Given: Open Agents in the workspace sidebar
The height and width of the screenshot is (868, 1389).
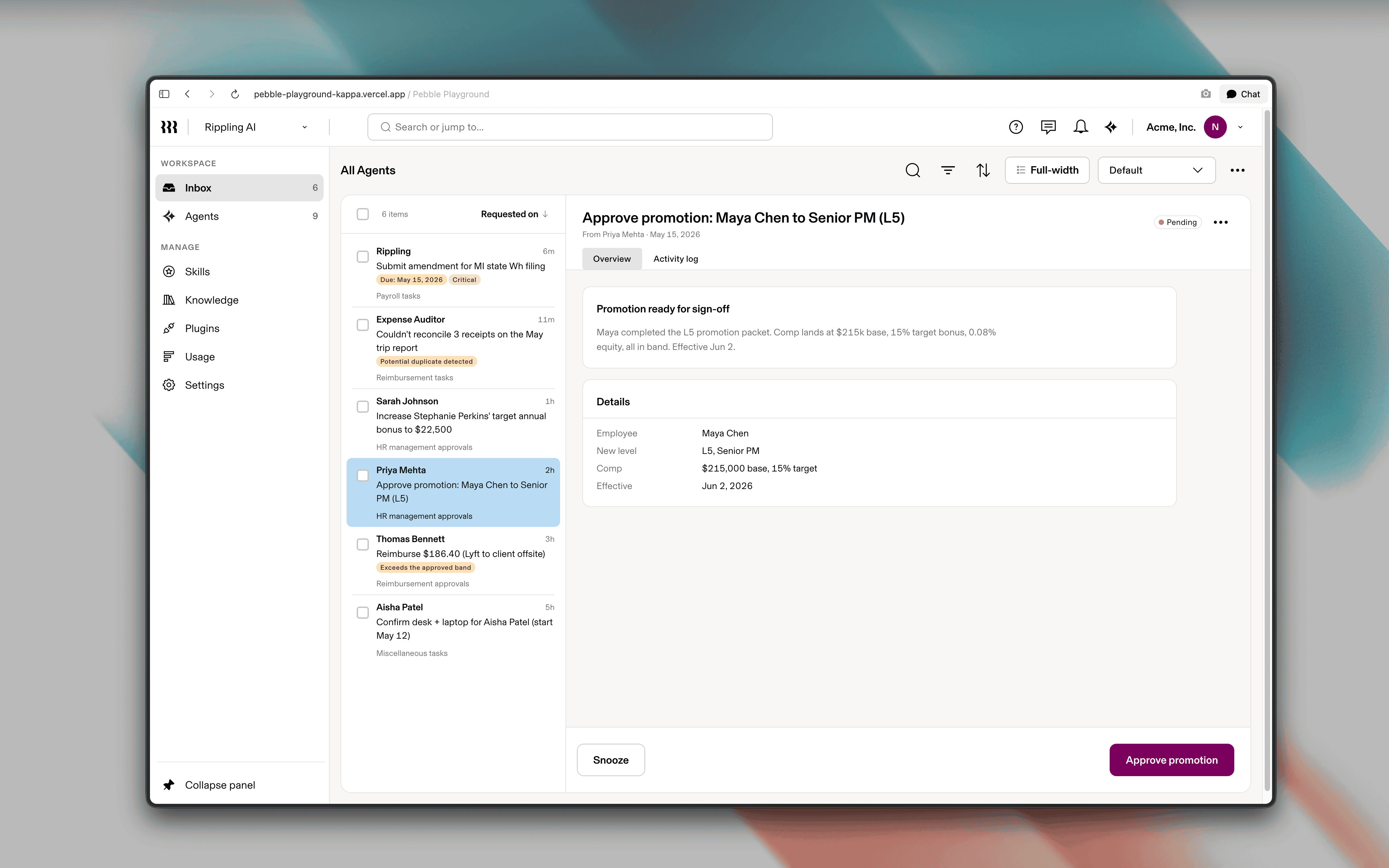Looking at the screenshot, I should tap(239, 216).
